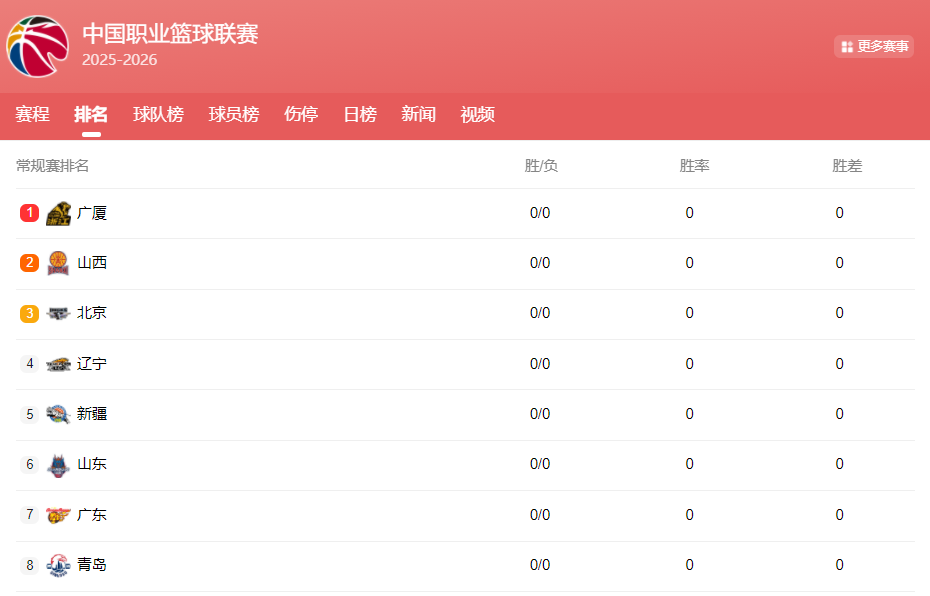Image resolution: width=930 pixels, height=596 pixels.
Task: Click the 北京 team logo
Action: [x=57, y=312]
